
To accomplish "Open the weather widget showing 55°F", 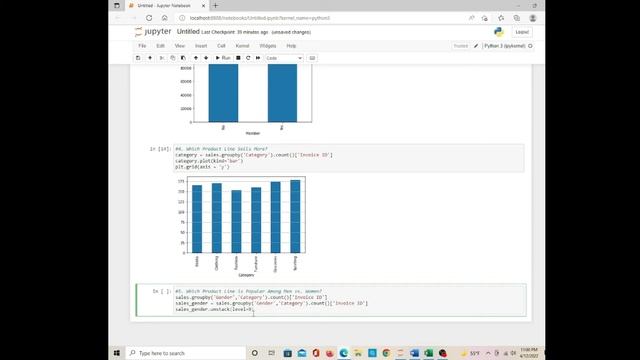I will tap(470, 353).
